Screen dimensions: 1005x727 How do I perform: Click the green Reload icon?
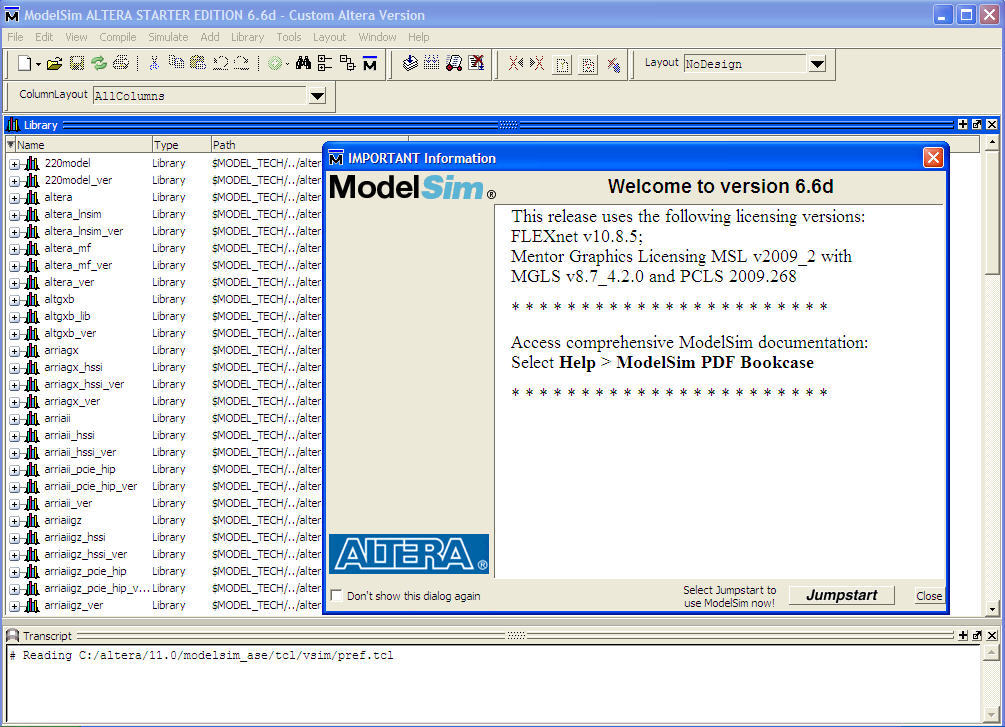click(x=98, y=63)
